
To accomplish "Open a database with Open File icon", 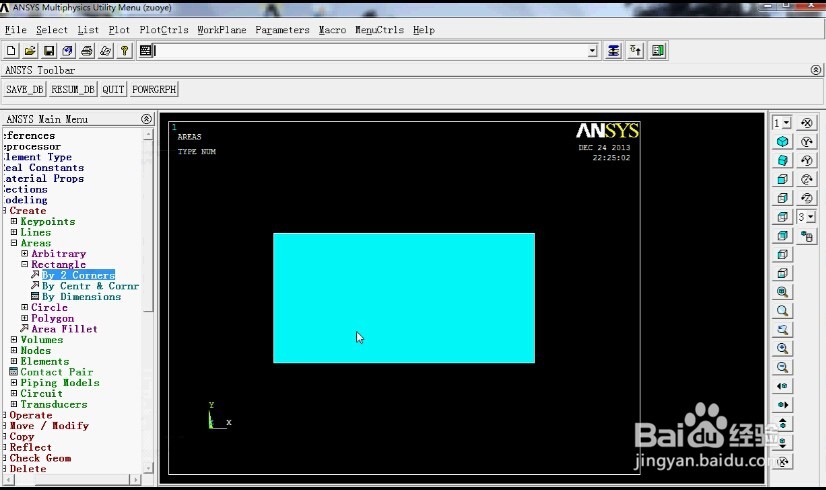I will 30,51.
